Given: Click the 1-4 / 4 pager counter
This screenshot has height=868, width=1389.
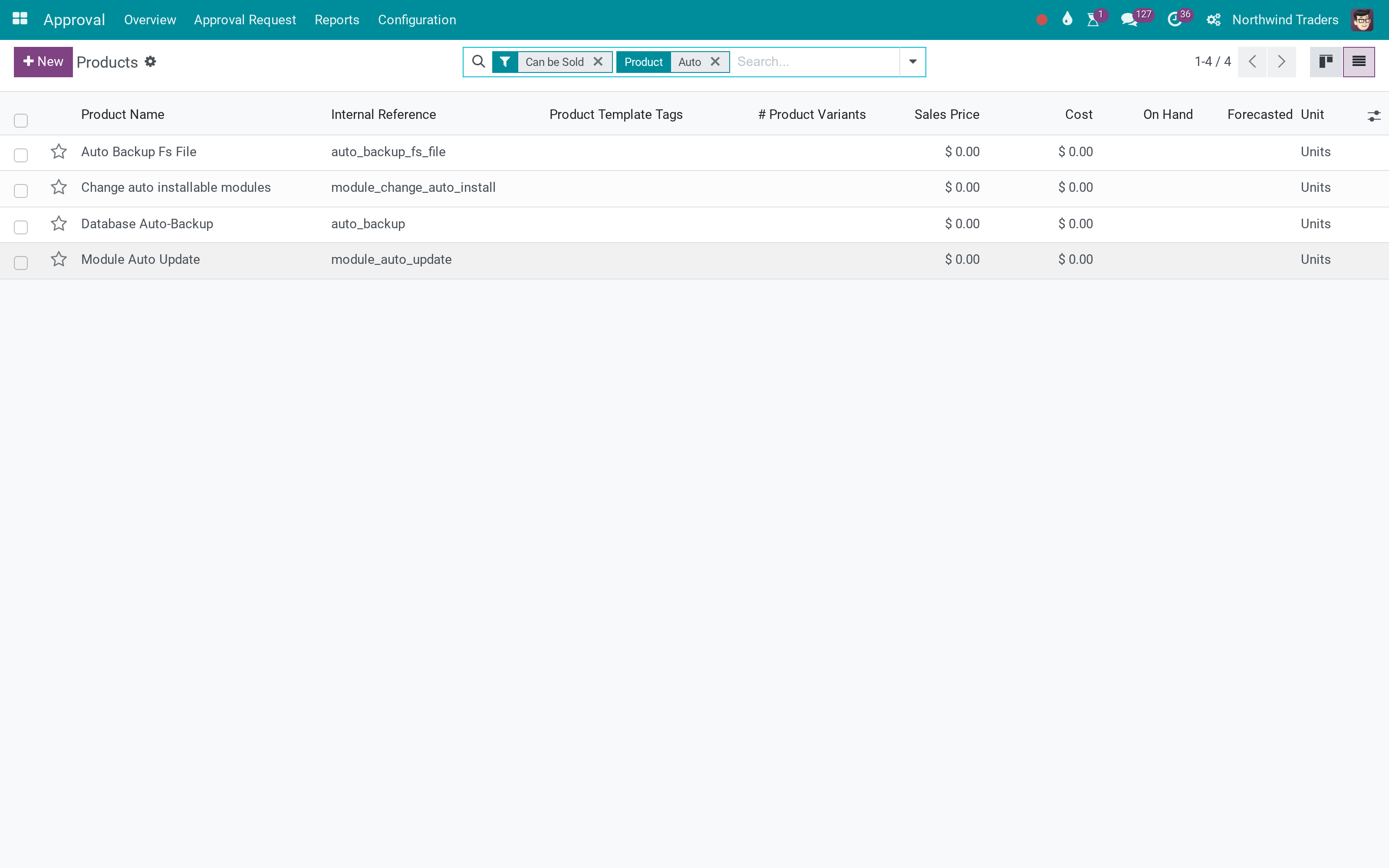Looking at the screenshot, I should [x=1213, y=62].
